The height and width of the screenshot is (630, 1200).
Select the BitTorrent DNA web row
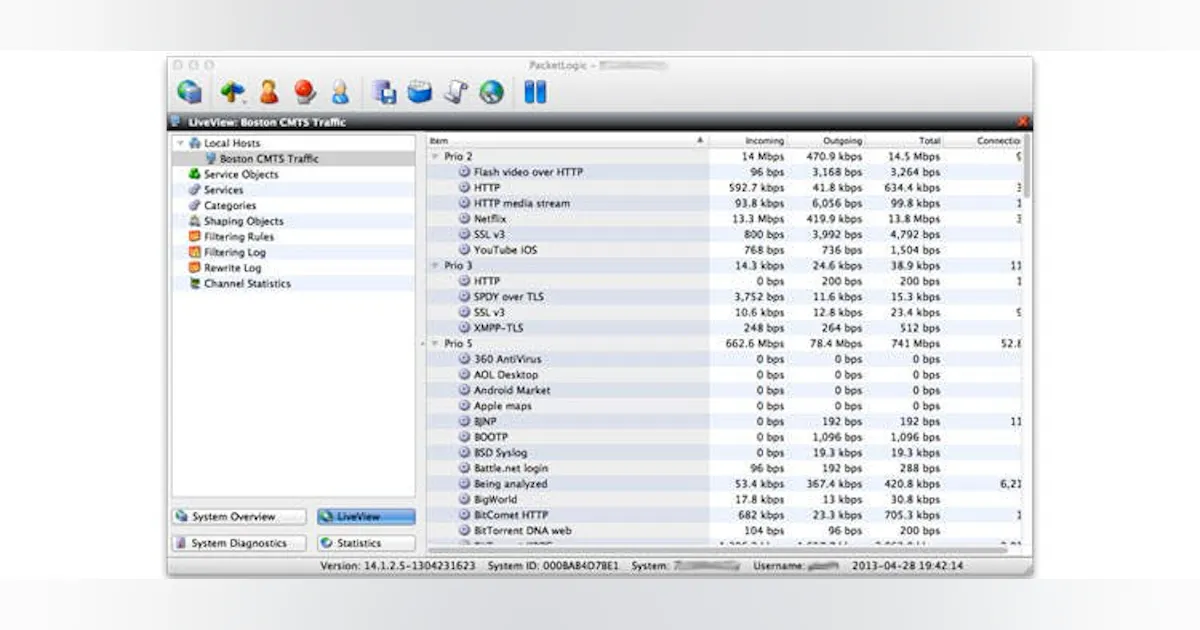tap(725, 531)
